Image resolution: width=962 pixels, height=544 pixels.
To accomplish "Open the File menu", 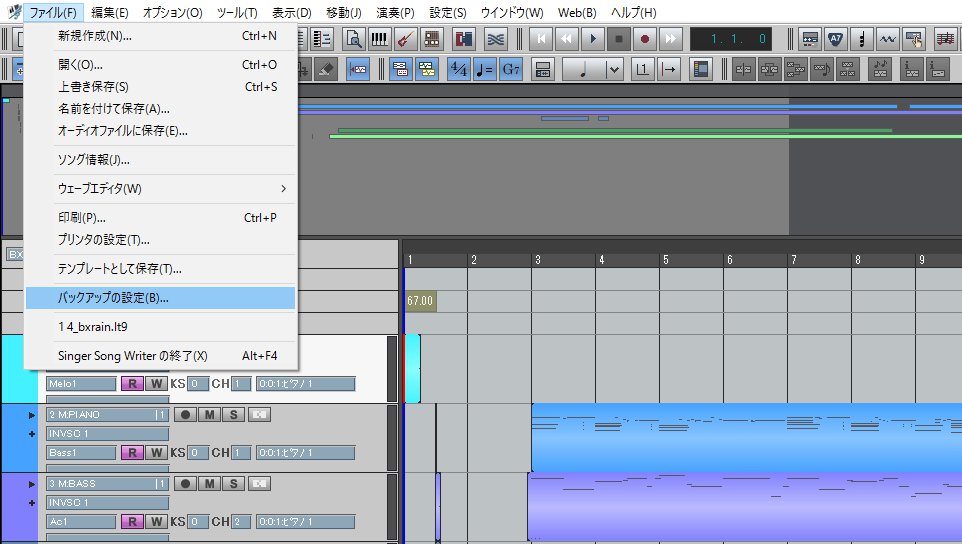I will (x=53, y=12).
